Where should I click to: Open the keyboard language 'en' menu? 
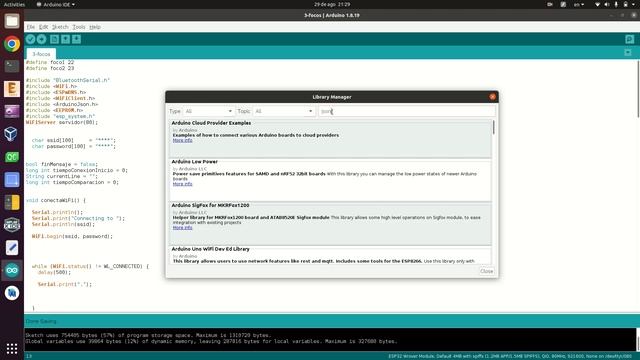pos(579,4)
